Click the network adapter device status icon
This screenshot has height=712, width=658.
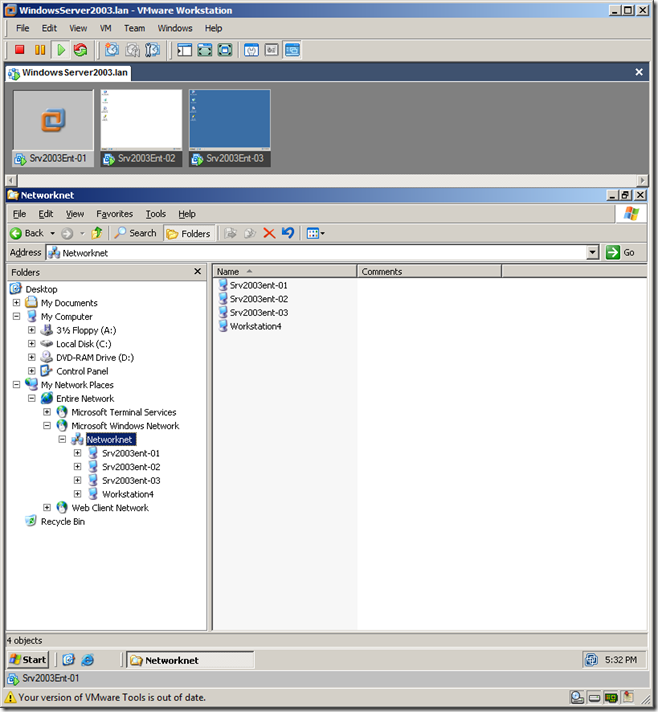click(x=611, y=697)
